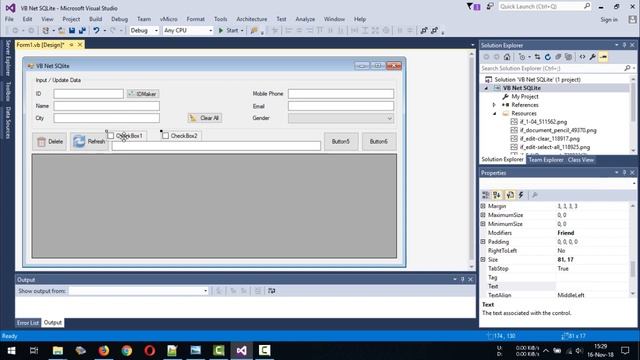
Task: Click the Save All toolbar icon
Action: pyautogui.click(x=82, y=30)
